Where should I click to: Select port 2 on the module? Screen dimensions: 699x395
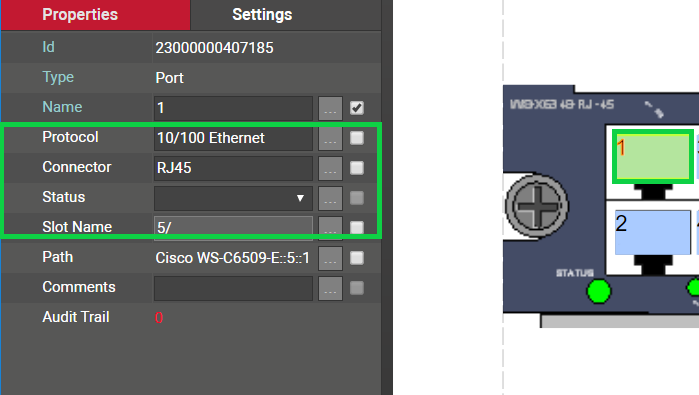pos(653,232)
